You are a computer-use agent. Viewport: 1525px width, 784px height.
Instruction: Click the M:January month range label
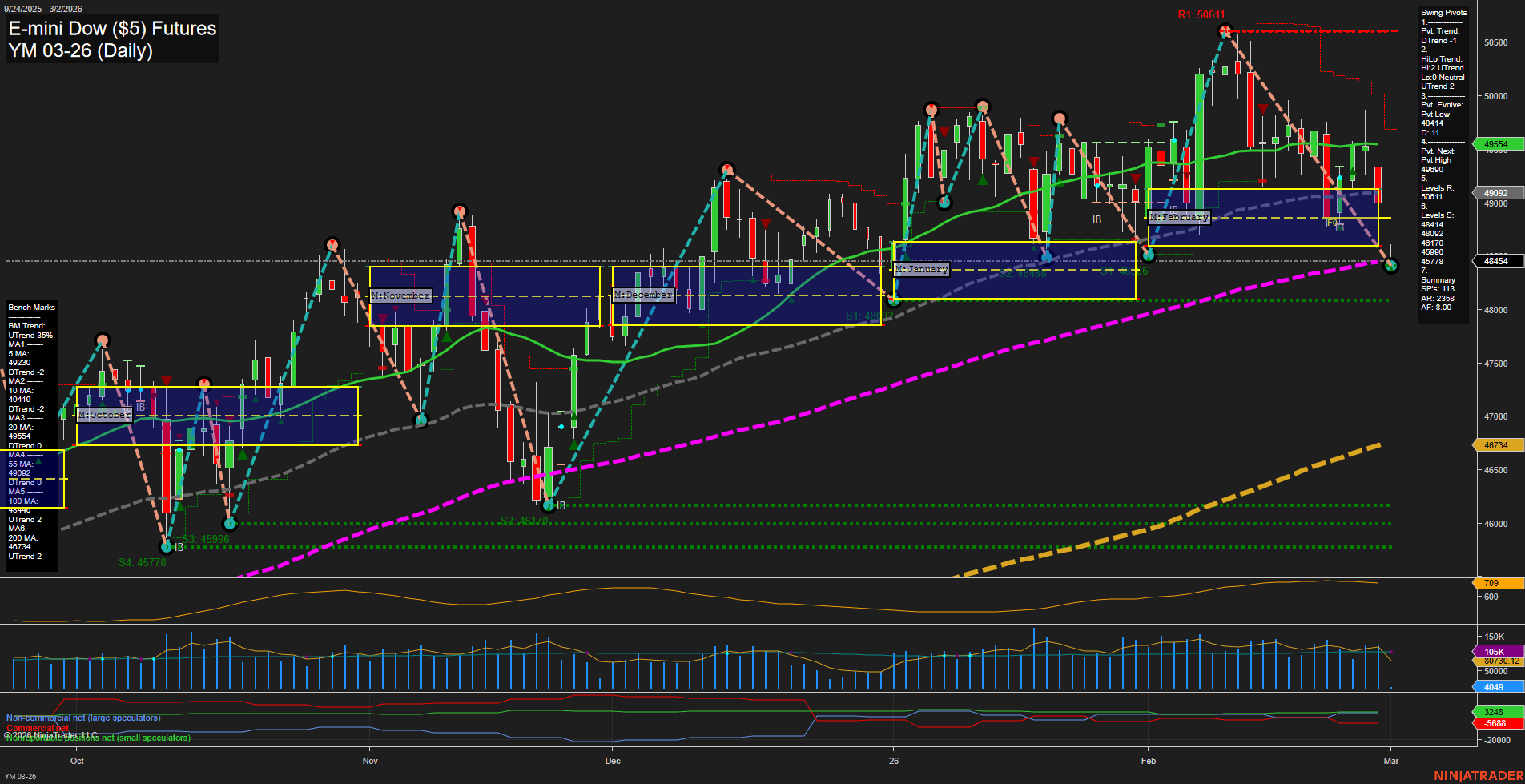[922, 269]
